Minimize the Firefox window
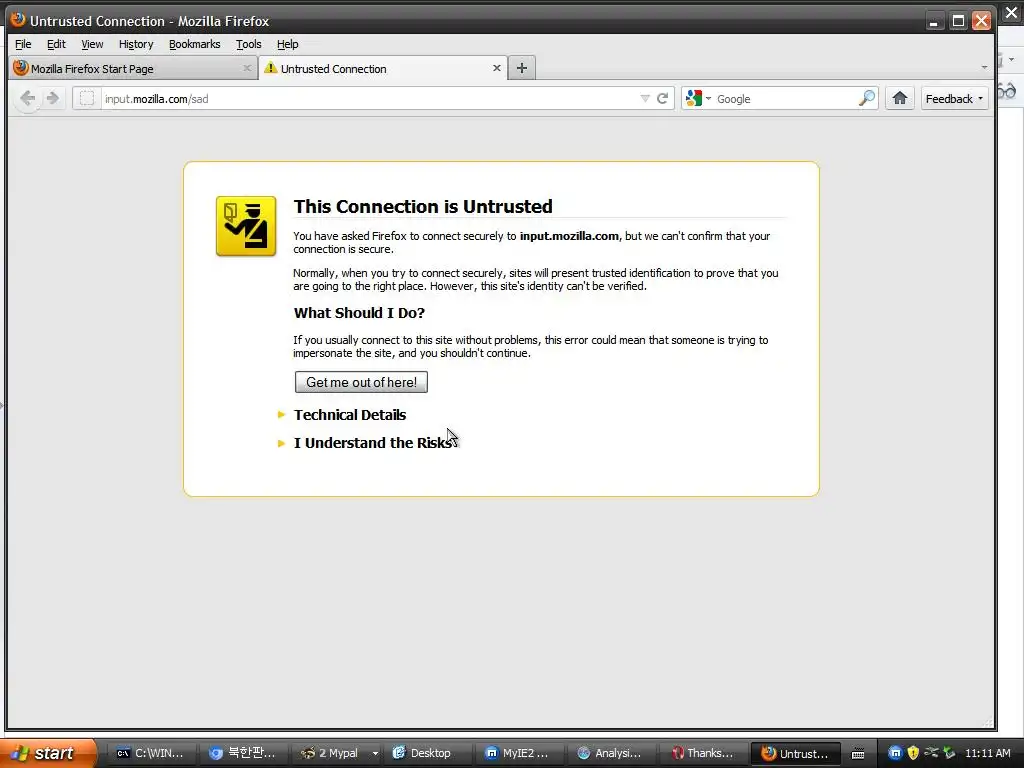The image size is (1024, 768). coord(934,21)
